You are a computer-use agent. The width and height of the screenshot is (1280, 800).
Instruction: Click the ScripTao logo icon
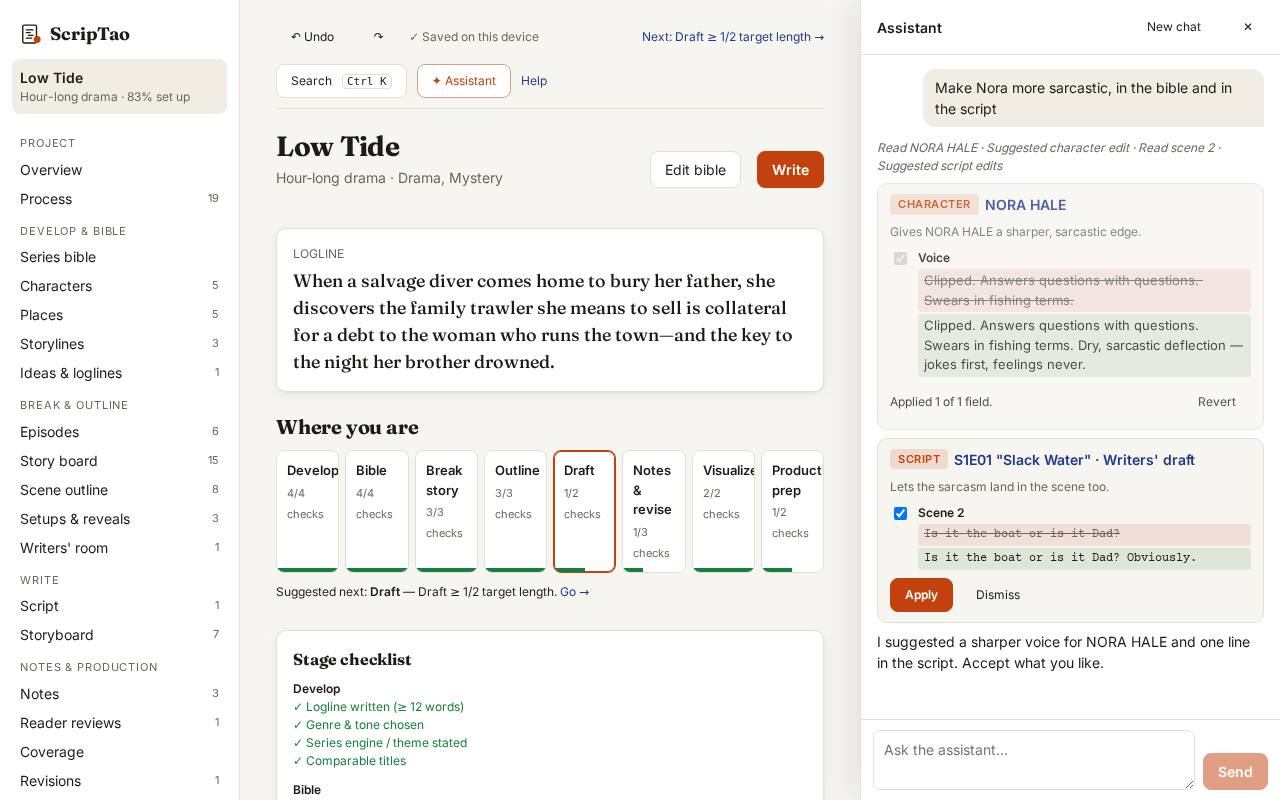click(31, 34)
